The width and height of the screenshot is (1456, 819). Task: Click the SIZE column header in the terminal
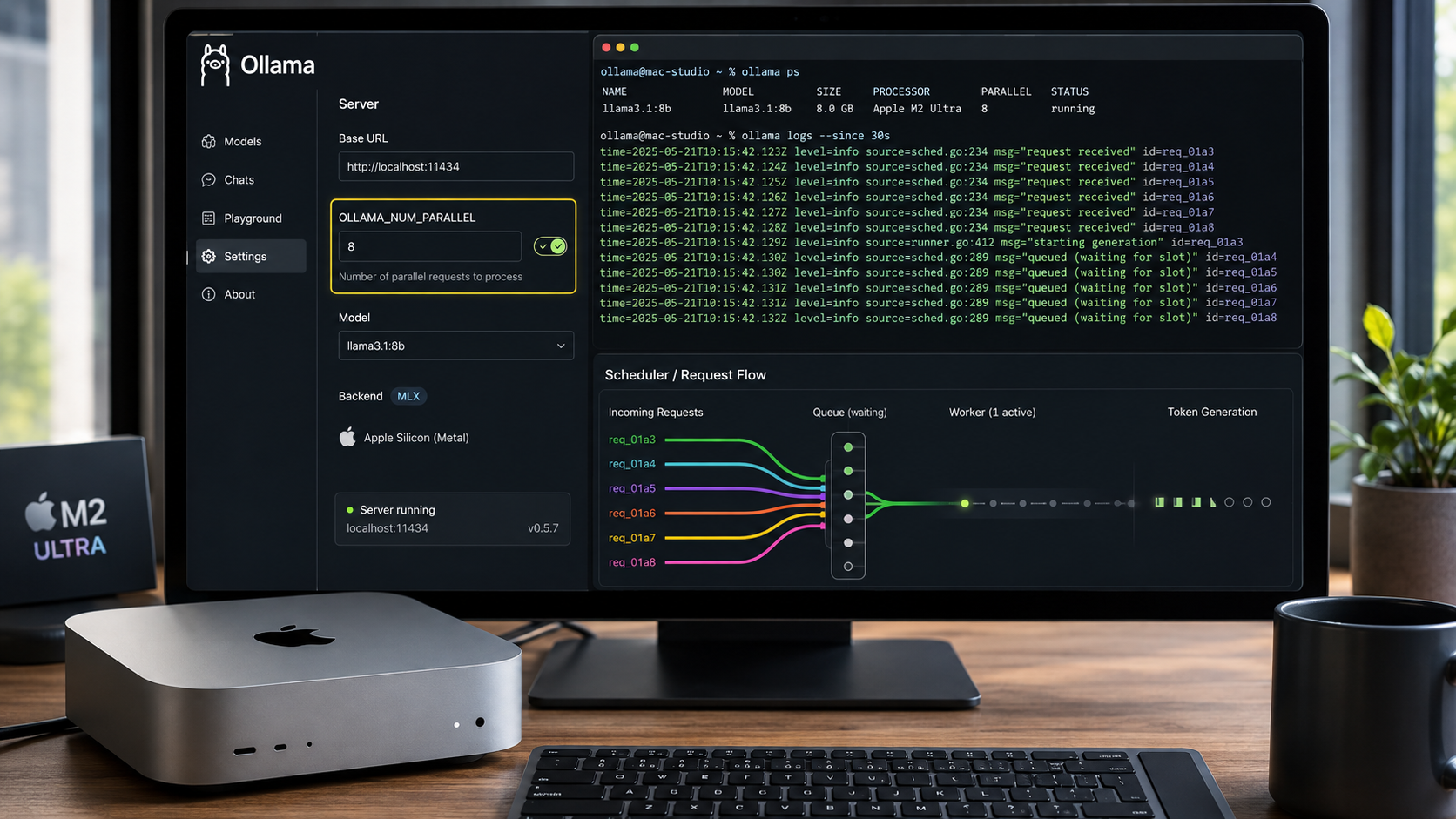click(x=829, y=91)
